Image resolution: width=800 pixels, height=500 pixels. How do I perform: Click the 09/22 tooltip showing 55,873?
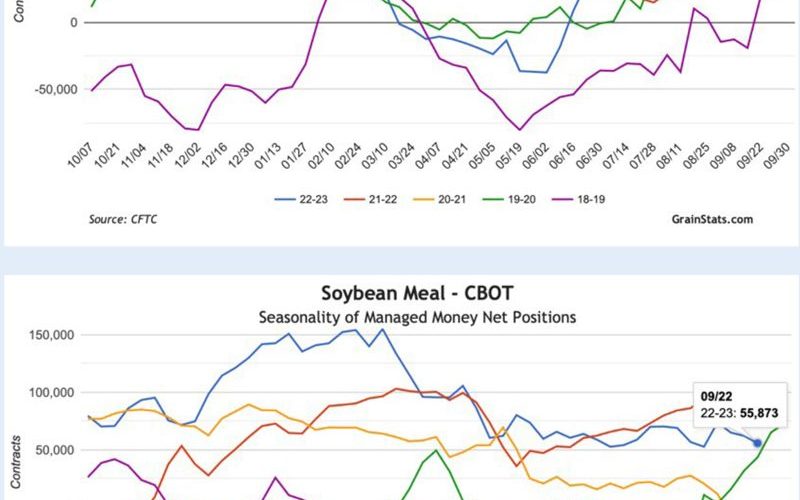click(x=739, y=405)
